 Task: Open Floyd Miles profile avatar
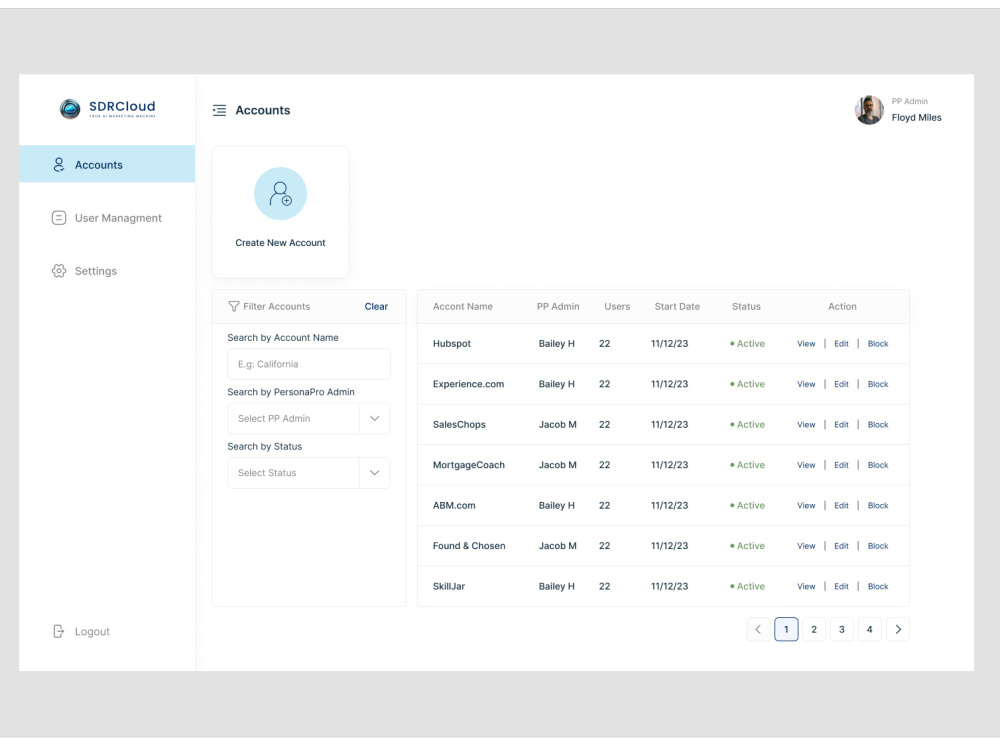[x=869, y=110]
